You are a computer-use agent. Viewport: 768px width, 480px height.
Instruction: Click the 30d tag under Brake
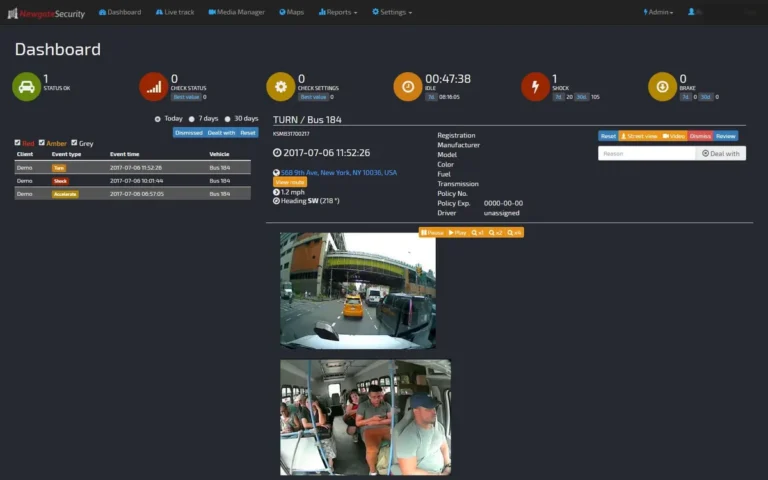(x=705, y=97)
